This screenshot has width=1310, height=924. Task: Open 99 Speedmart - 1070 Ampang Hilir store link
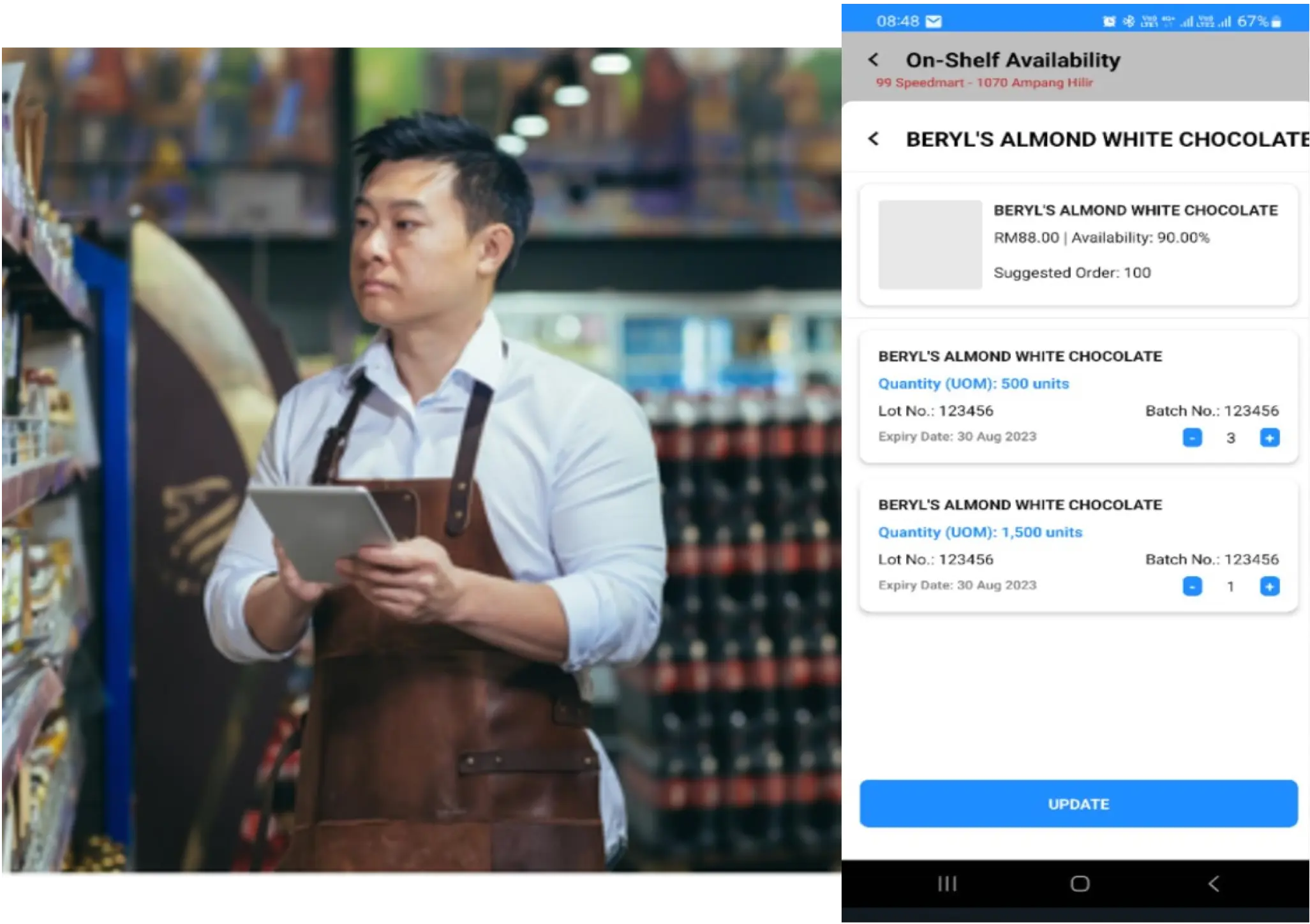pos(985,82)
